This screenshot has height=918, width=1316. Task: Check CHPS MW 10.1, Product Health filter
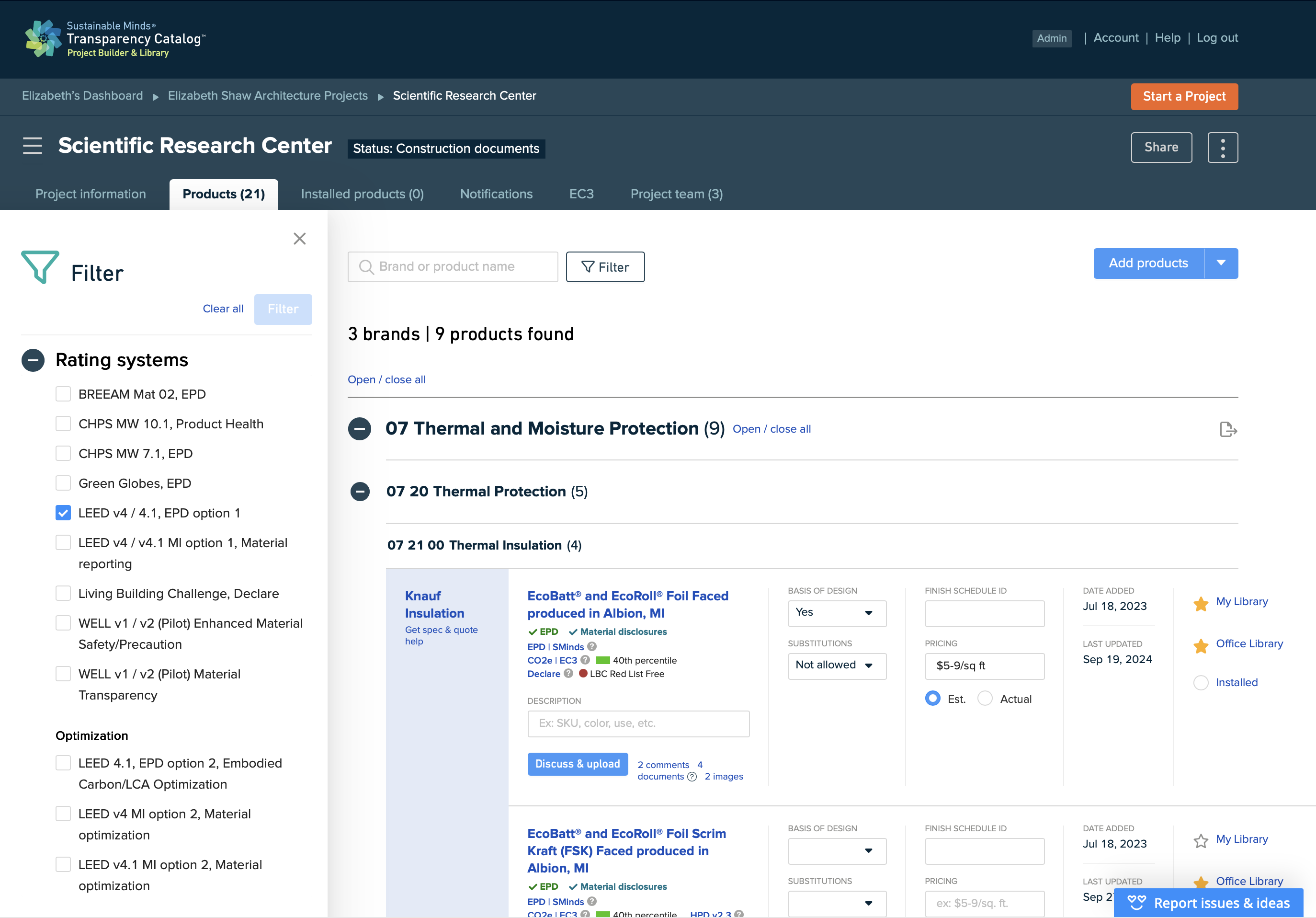(x=63, y=424)
